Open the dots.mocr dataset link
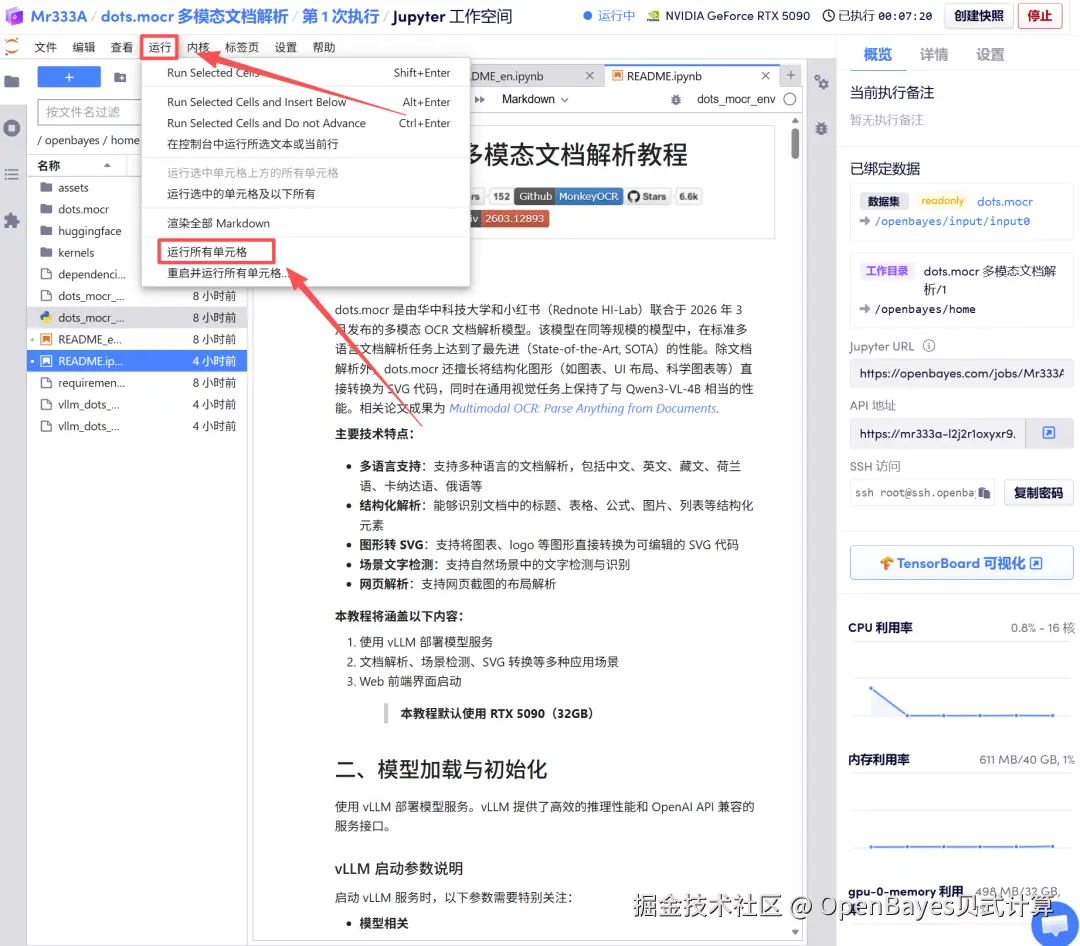Screen dimensions: 1080x946 (x=1004, y=201)
